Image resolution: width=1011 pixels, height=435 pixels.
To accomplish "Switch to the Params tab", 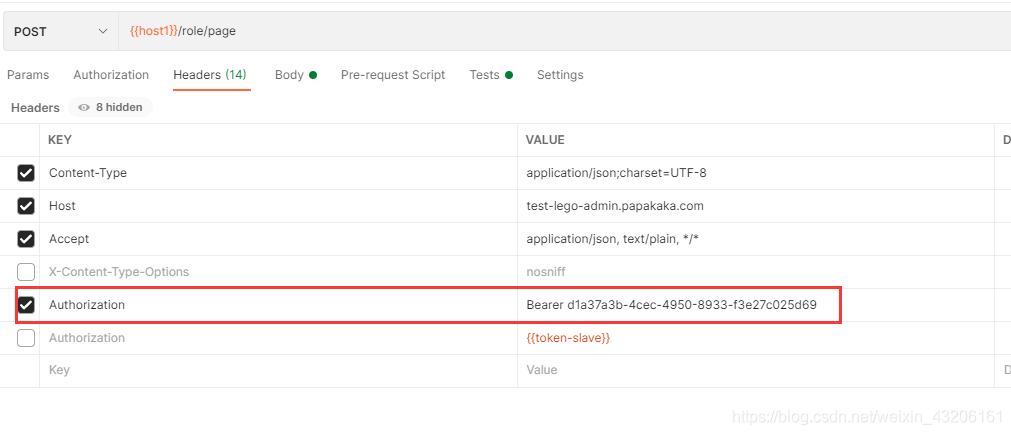I will coord(28,75).
